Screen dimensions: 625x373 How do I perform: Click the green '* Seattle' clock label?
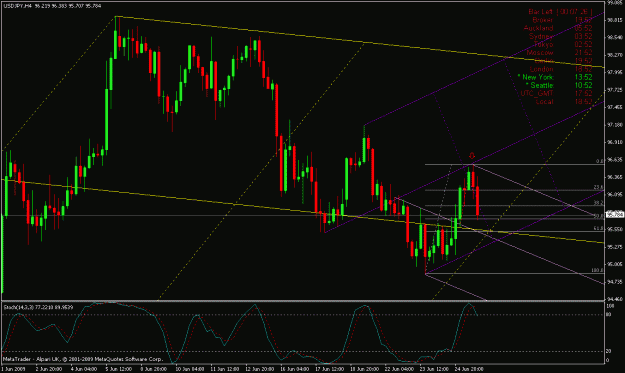539,86
